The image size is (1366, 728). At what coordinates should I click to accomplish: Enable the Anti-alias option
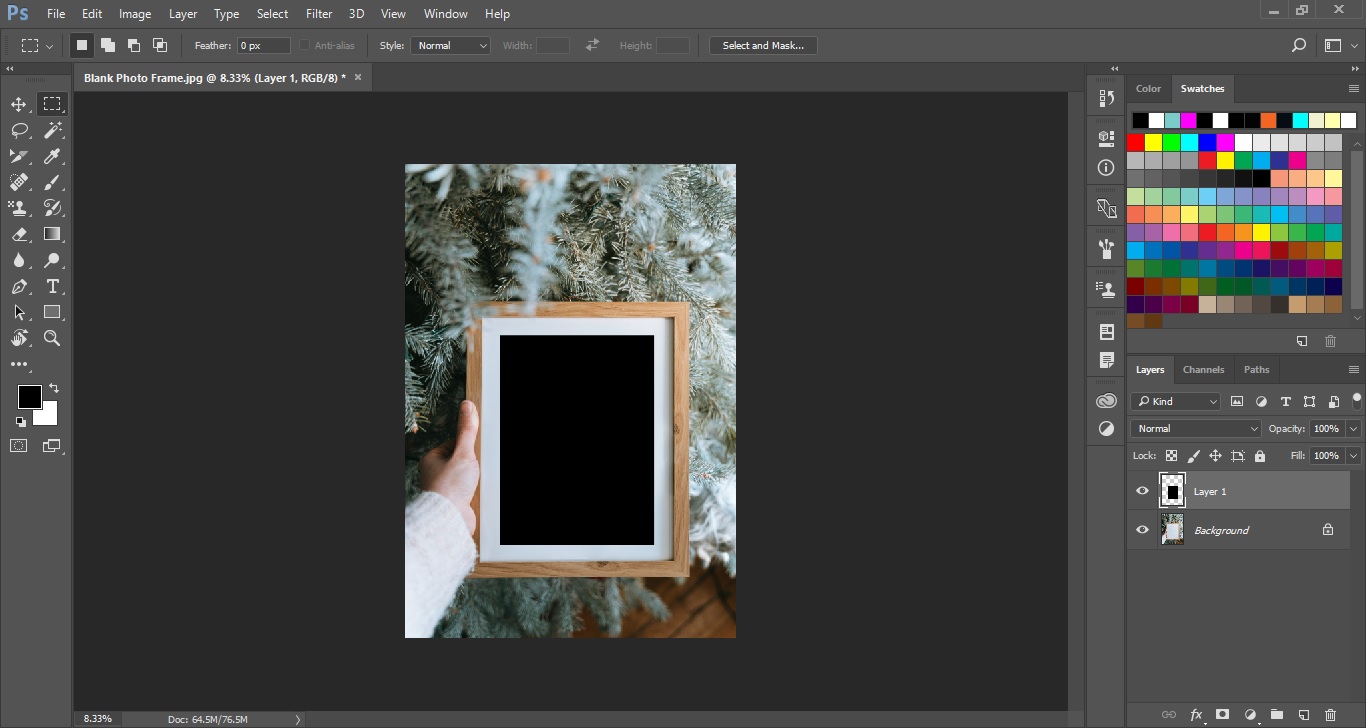pyautogui.click(x=303, y=45)
